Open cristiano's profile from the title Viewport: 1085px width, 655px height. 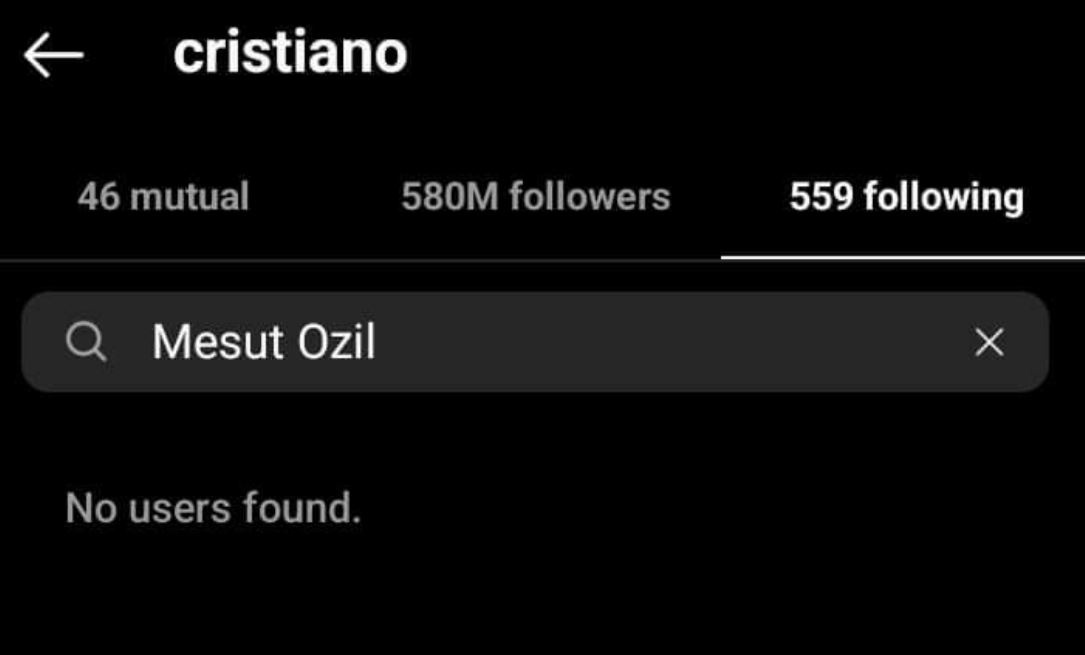coord(289,55)
